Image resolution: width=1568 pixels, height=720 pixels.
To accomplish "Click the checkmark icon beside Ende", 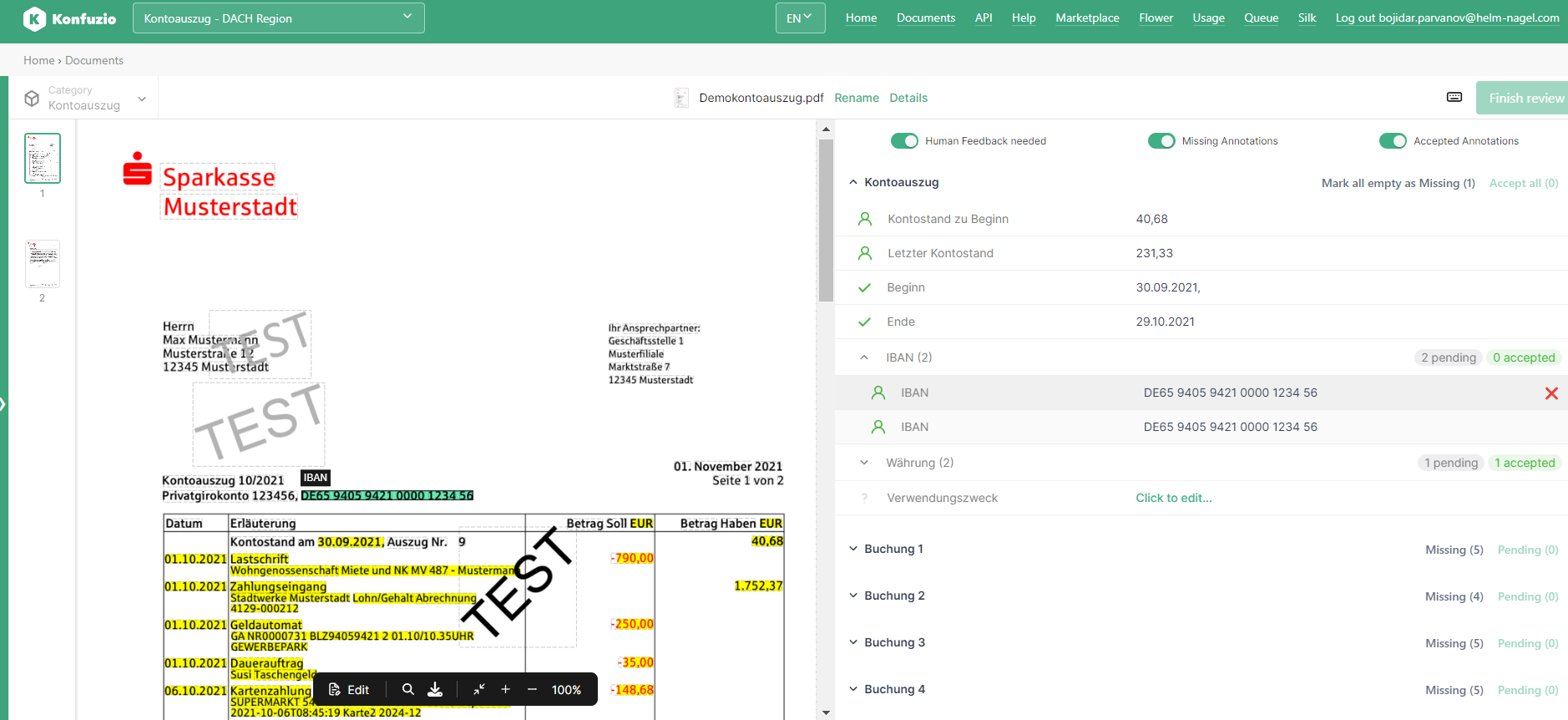I will click(865, 322).
